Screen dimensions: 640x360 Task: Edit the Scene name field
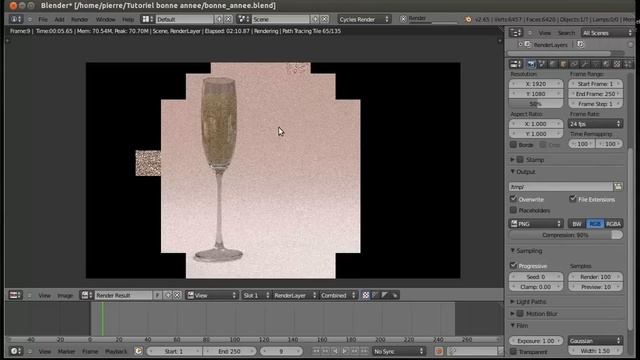280,19
